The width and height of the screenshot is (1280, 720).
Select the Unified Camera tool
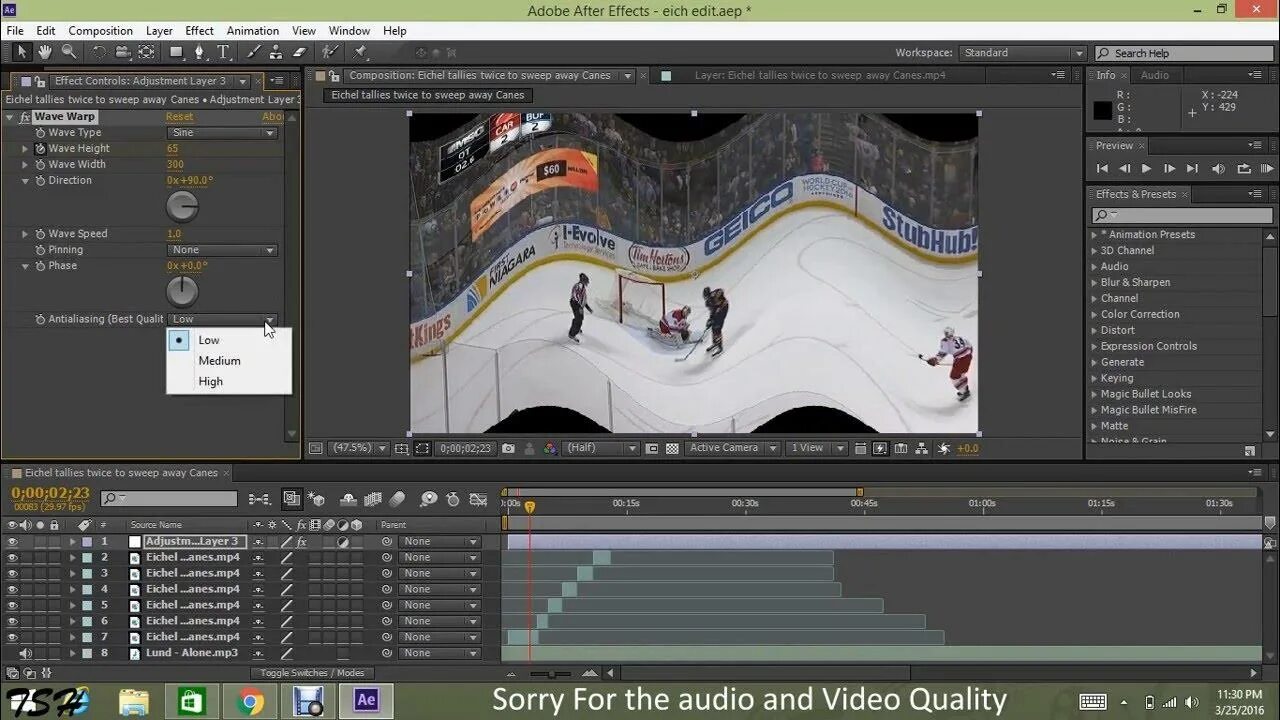tap(122, 52)
